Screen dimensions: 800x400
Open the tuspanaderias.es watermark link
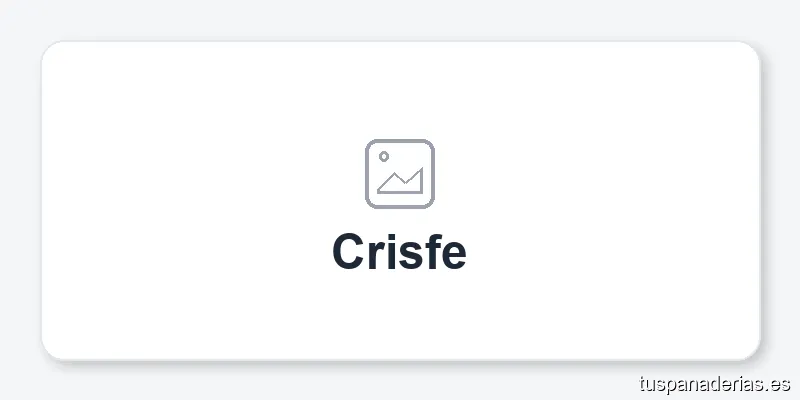pyautogui.click(x=713, y=383)
